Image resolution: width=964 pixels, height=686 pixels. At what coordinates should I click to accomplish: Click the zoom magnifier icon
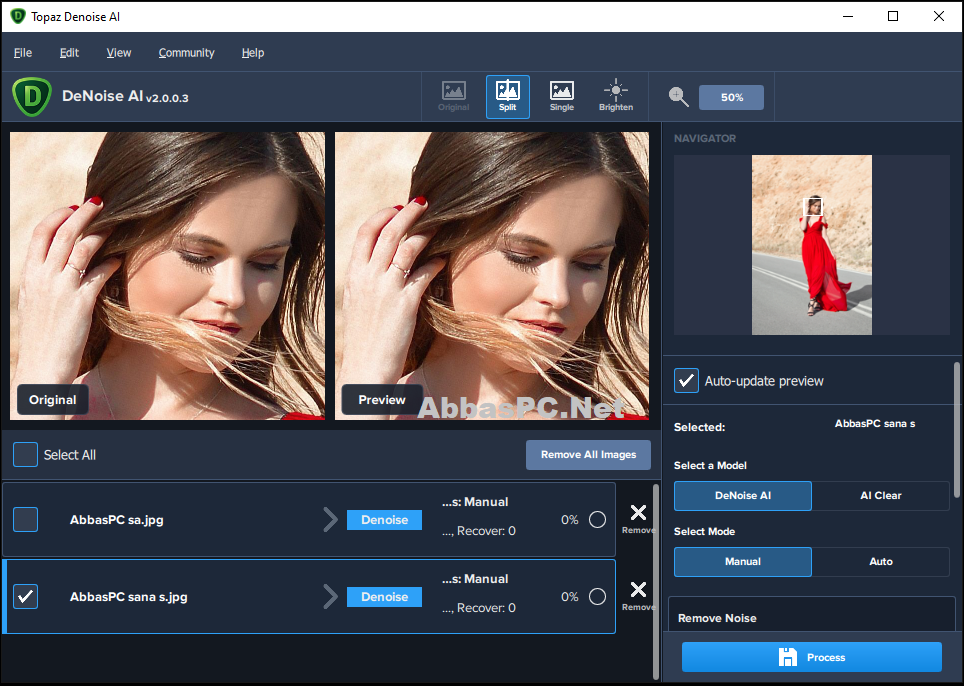[x=679, y=97]
